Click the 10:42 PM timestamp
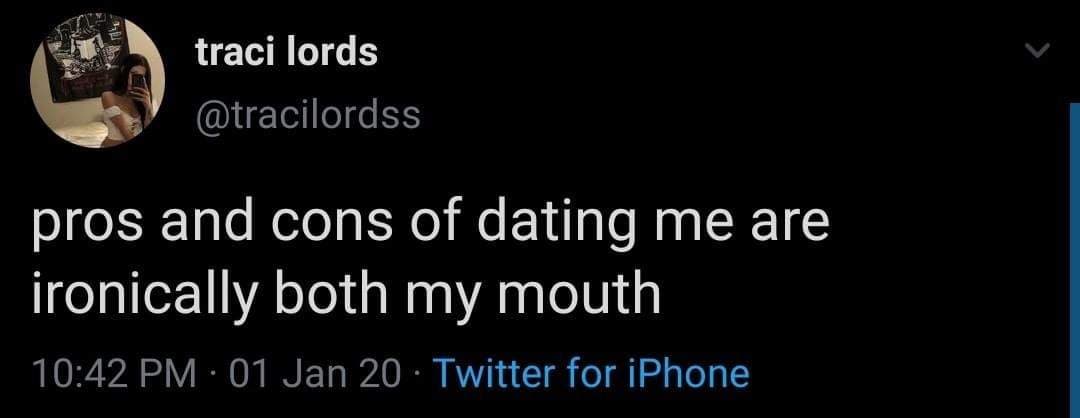 click(114, 375)
